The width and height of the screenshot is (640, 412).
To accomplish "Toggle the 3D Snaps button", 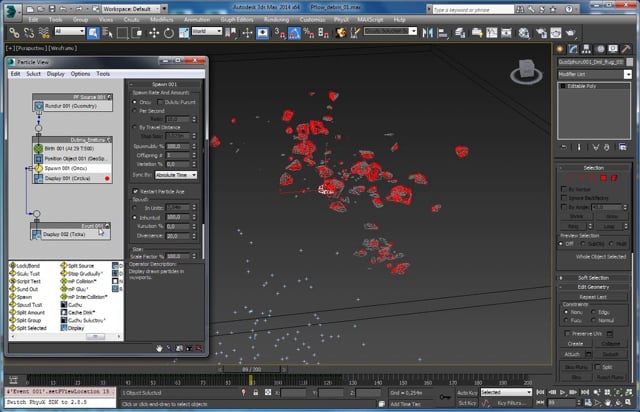I will (280, 33).
